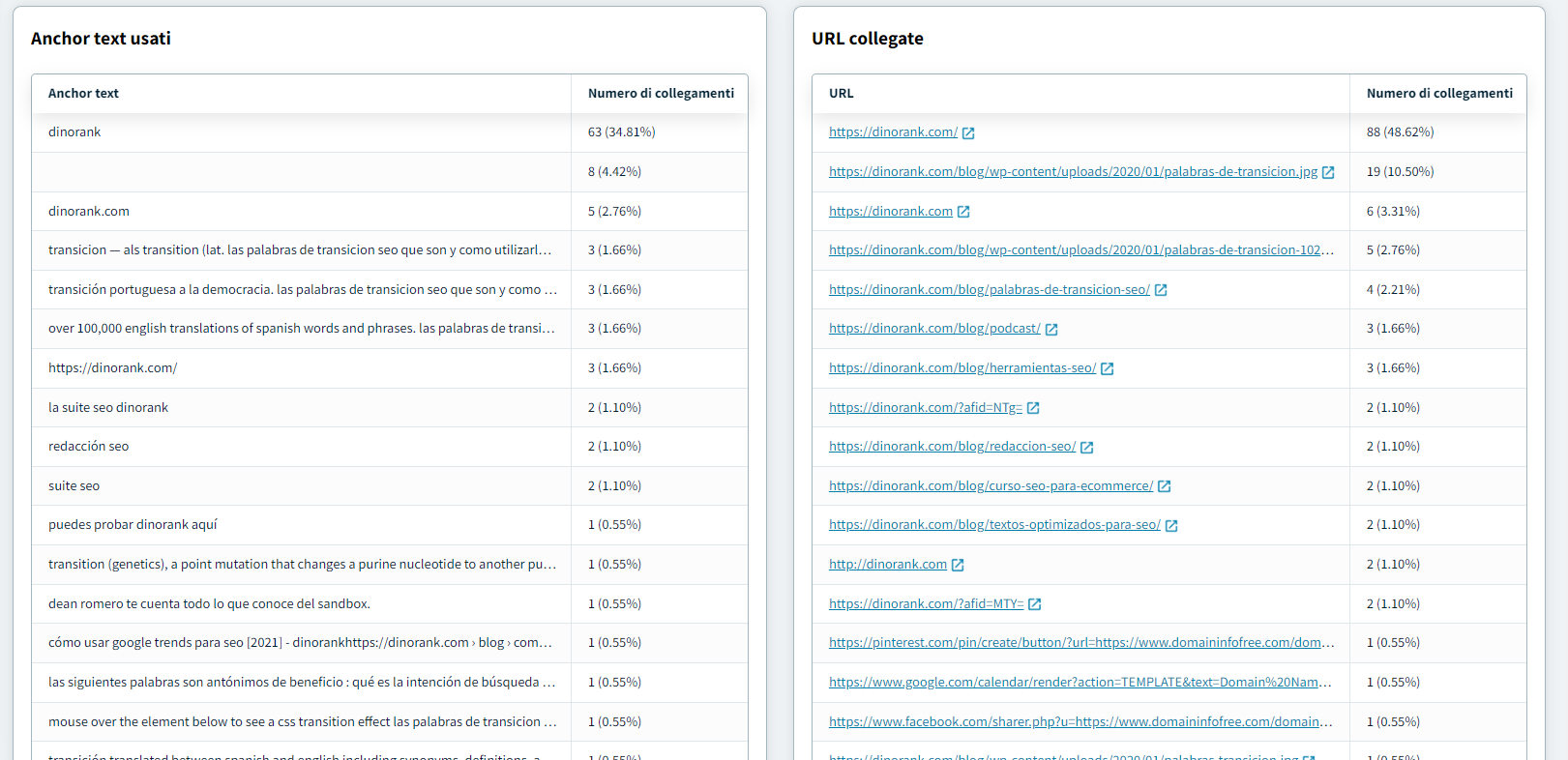Click external icon beside herramientas-seo URL
1568x760 pixels.
1108,368
